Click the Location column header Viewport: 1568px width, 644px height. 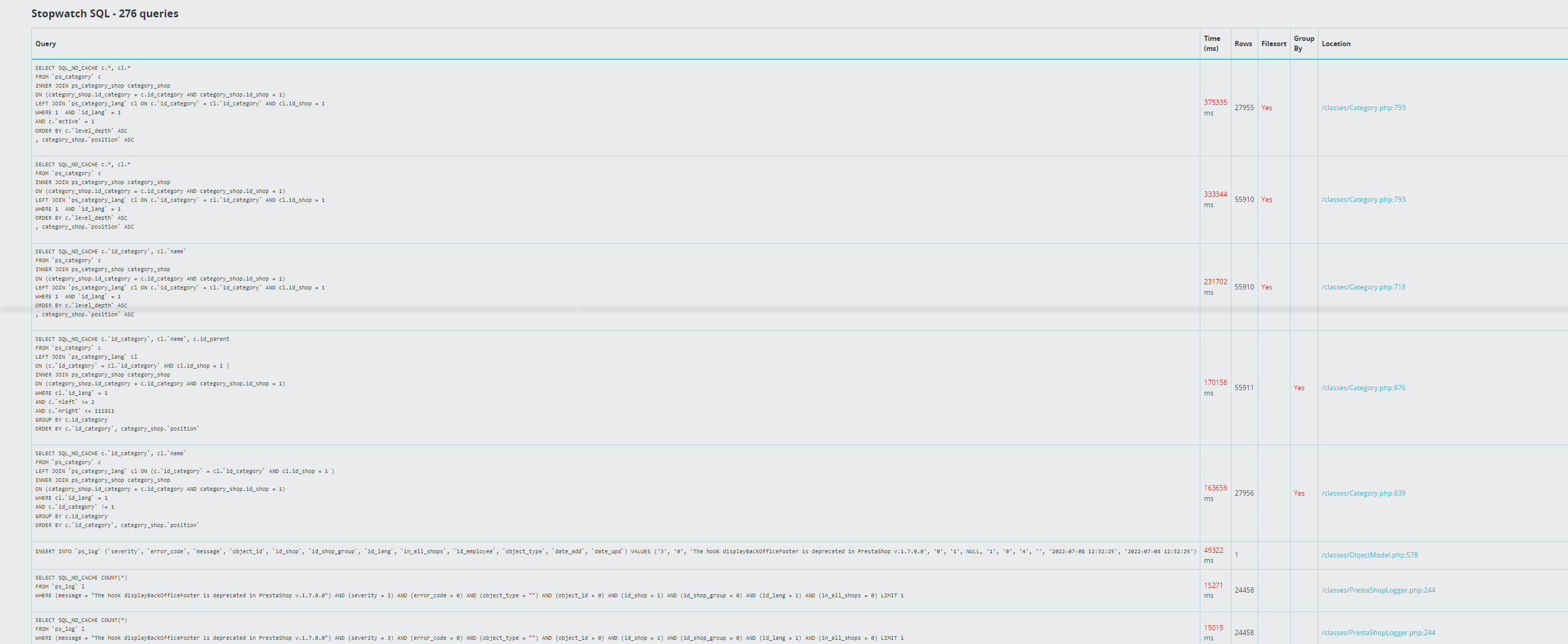click(x=1336, y=44)
